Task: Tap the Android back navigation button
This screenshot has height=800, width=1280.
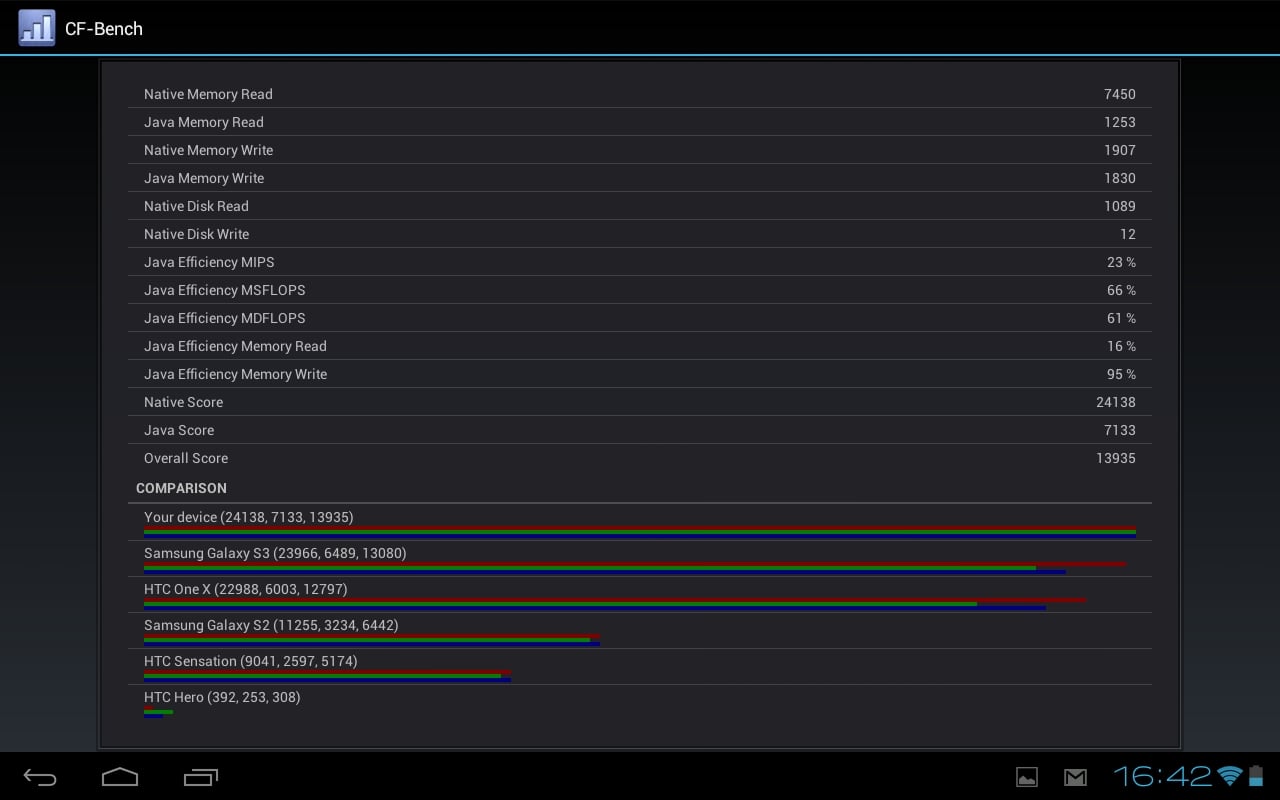Action: [x=40, y=777]
